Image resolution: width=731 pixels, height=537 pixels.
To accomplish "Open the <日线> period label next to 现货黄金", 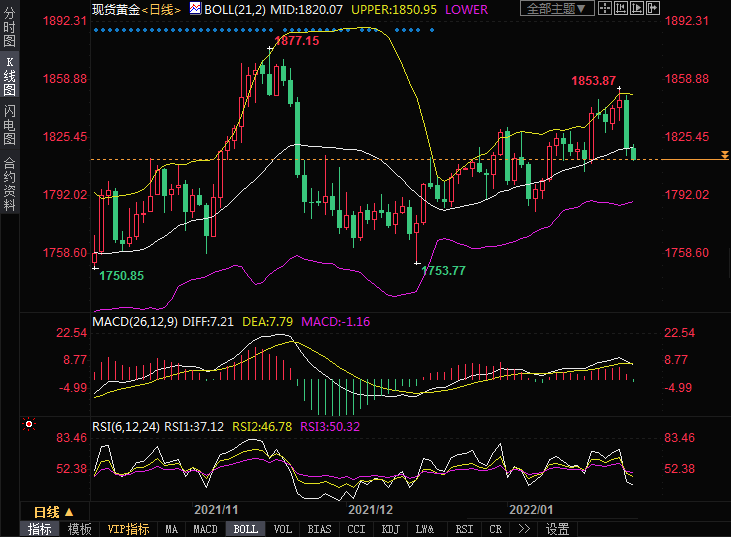I will point(160,9).
